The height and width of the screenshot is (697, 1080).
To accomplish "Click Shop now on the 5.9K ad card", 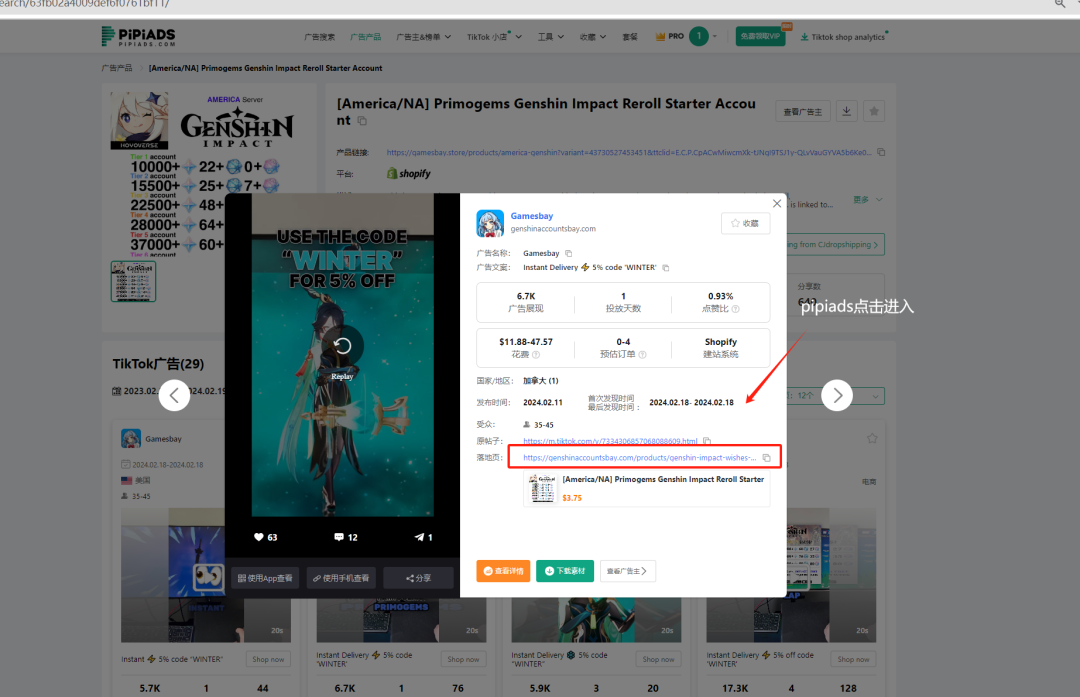I will pyautogui.click(x=658, y=659).
